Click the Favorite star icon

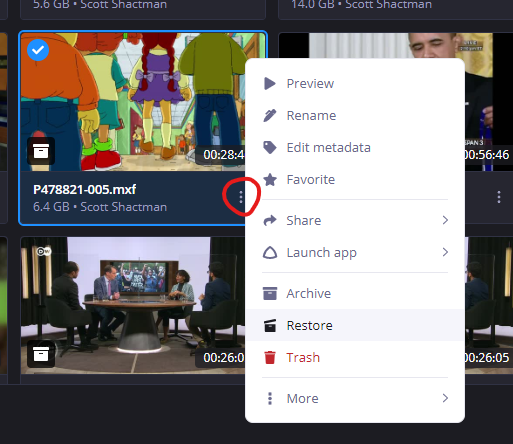[x=270, y=180]
